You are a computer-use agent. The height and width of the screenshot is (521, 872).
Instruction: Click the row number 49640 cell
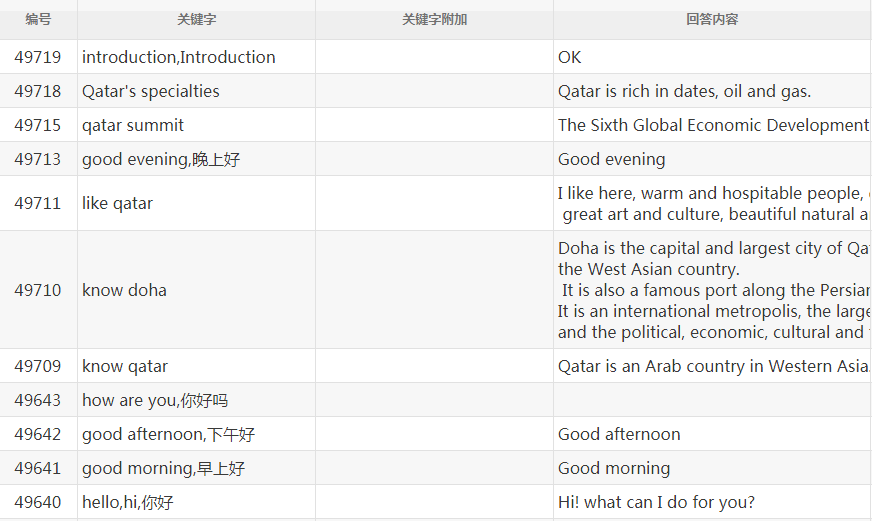tap(38, 502)
